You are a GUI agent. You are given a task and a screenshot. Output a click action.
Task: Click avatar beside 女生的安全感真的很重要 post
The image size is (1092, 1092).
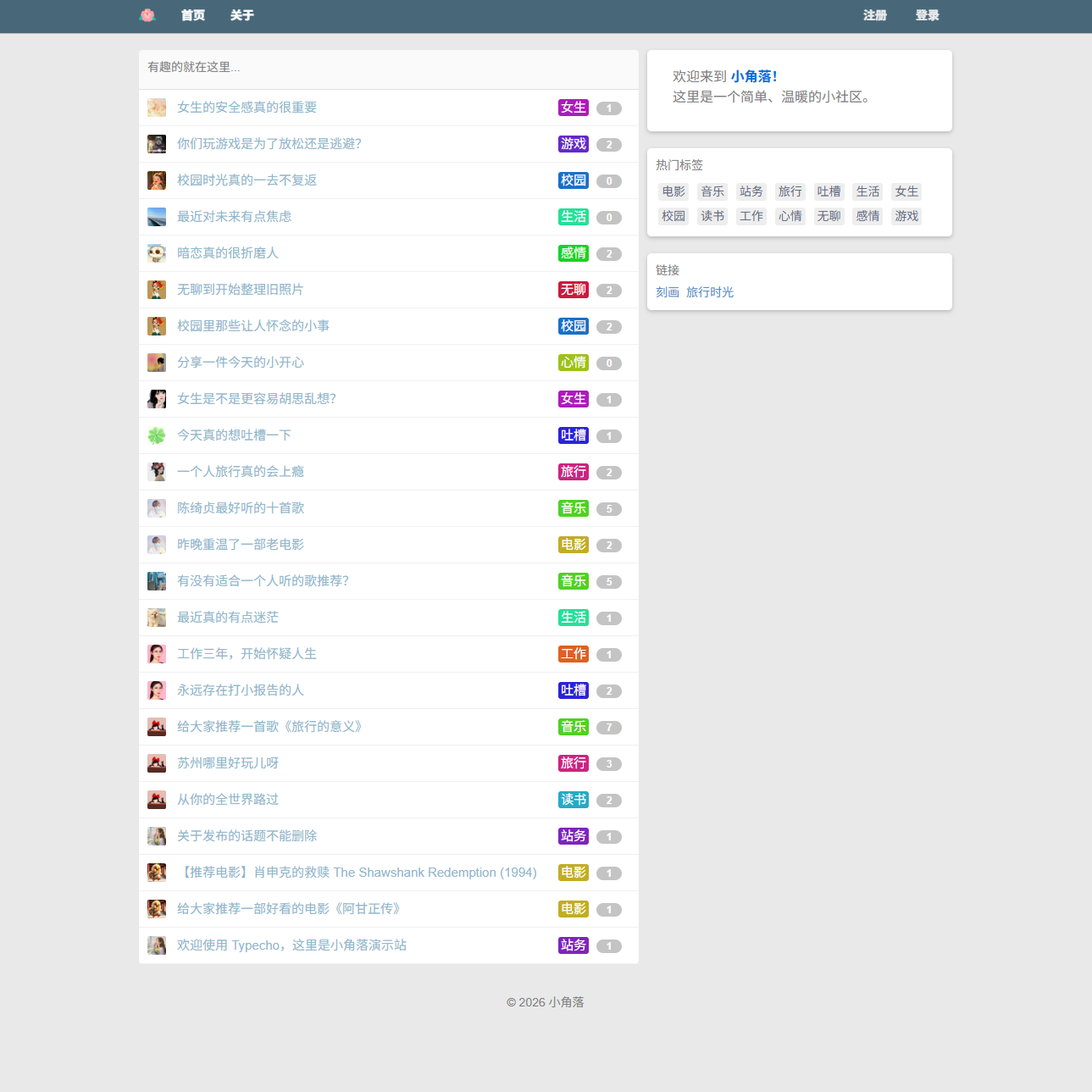pyautogui.click(x=157, y=108)
